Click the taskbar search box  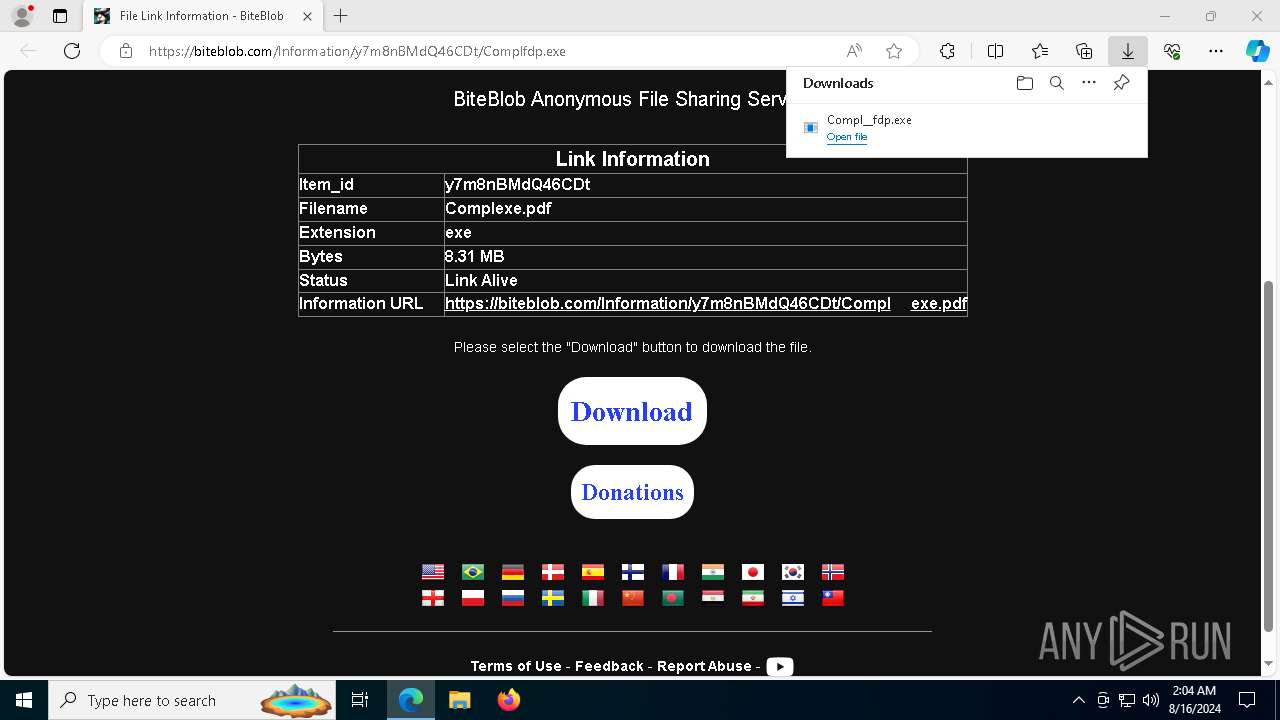(x=194, y=701)
